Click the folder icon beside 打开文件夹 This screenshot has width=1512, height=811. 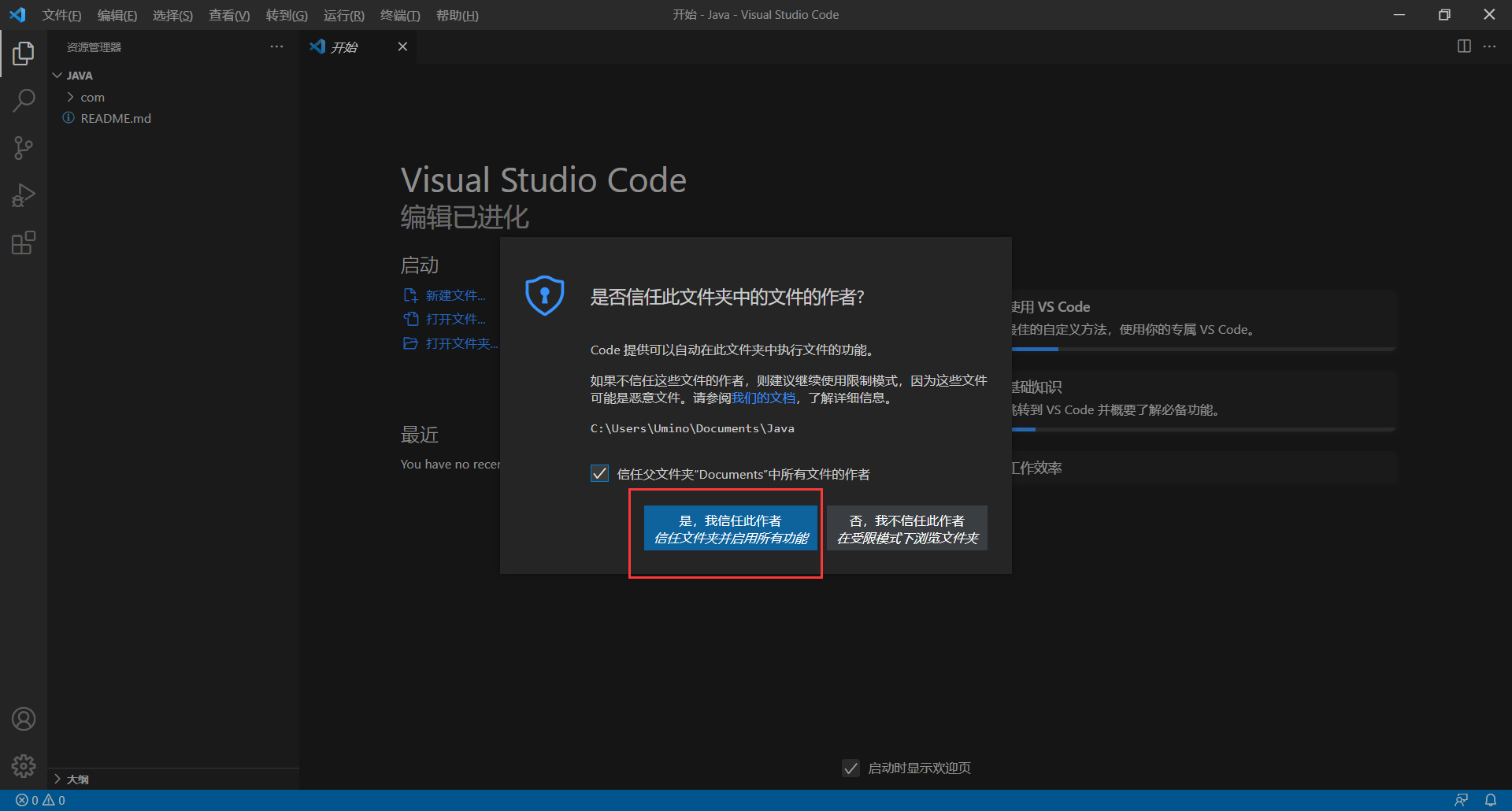(410, 343)
